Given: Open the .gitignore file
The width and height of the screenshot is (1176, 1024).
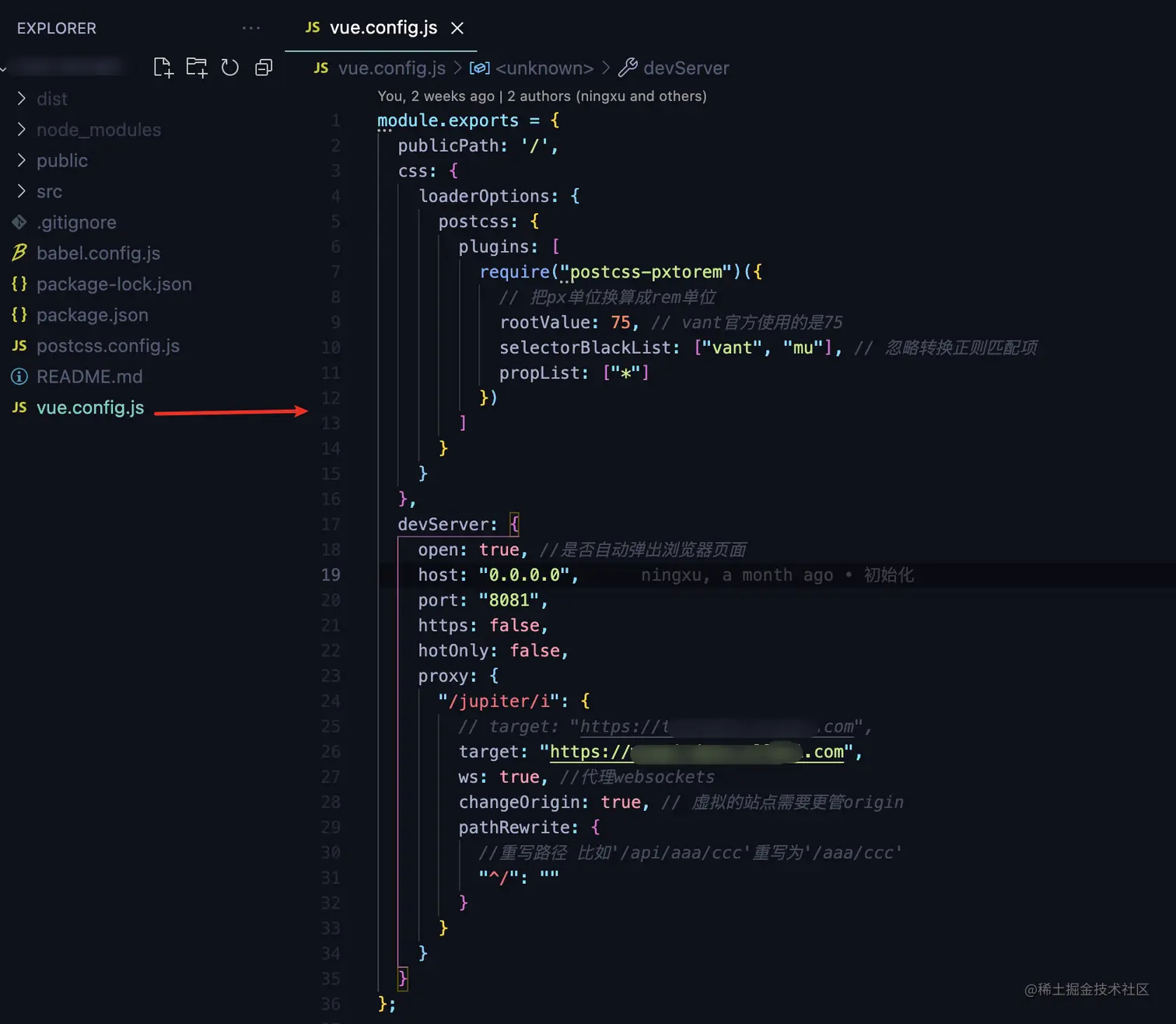Looking at the screenshot, I should [76, 222].
